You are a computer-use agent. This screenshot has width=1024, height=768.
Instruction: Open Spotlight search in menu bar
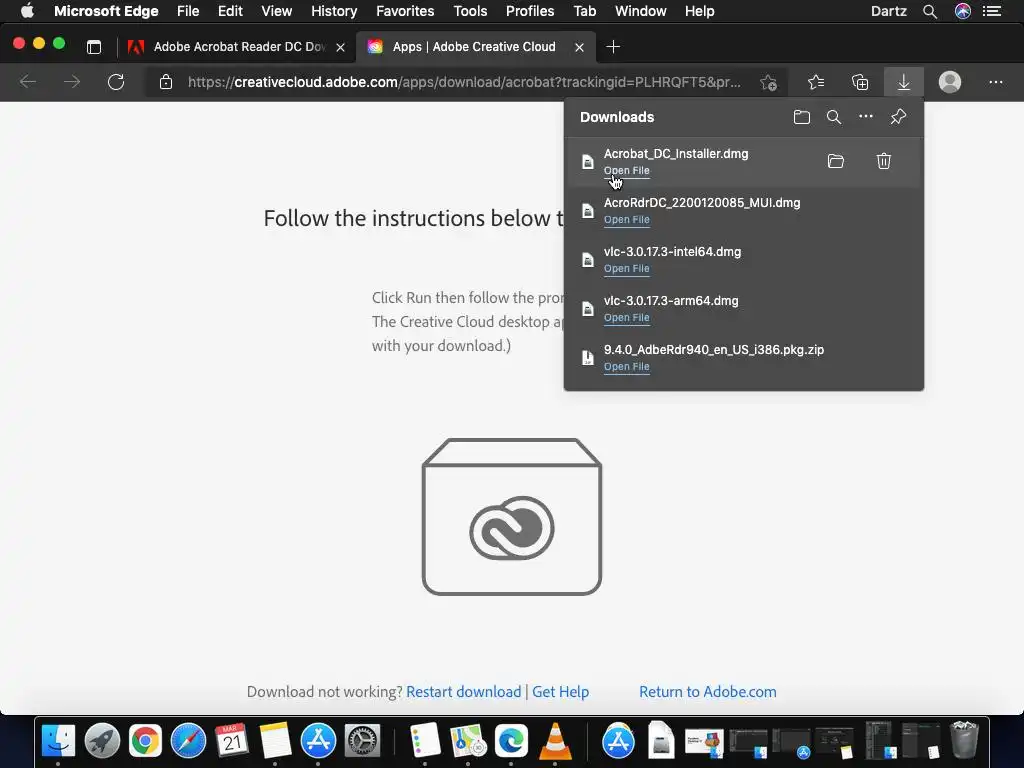pos(930,11)
